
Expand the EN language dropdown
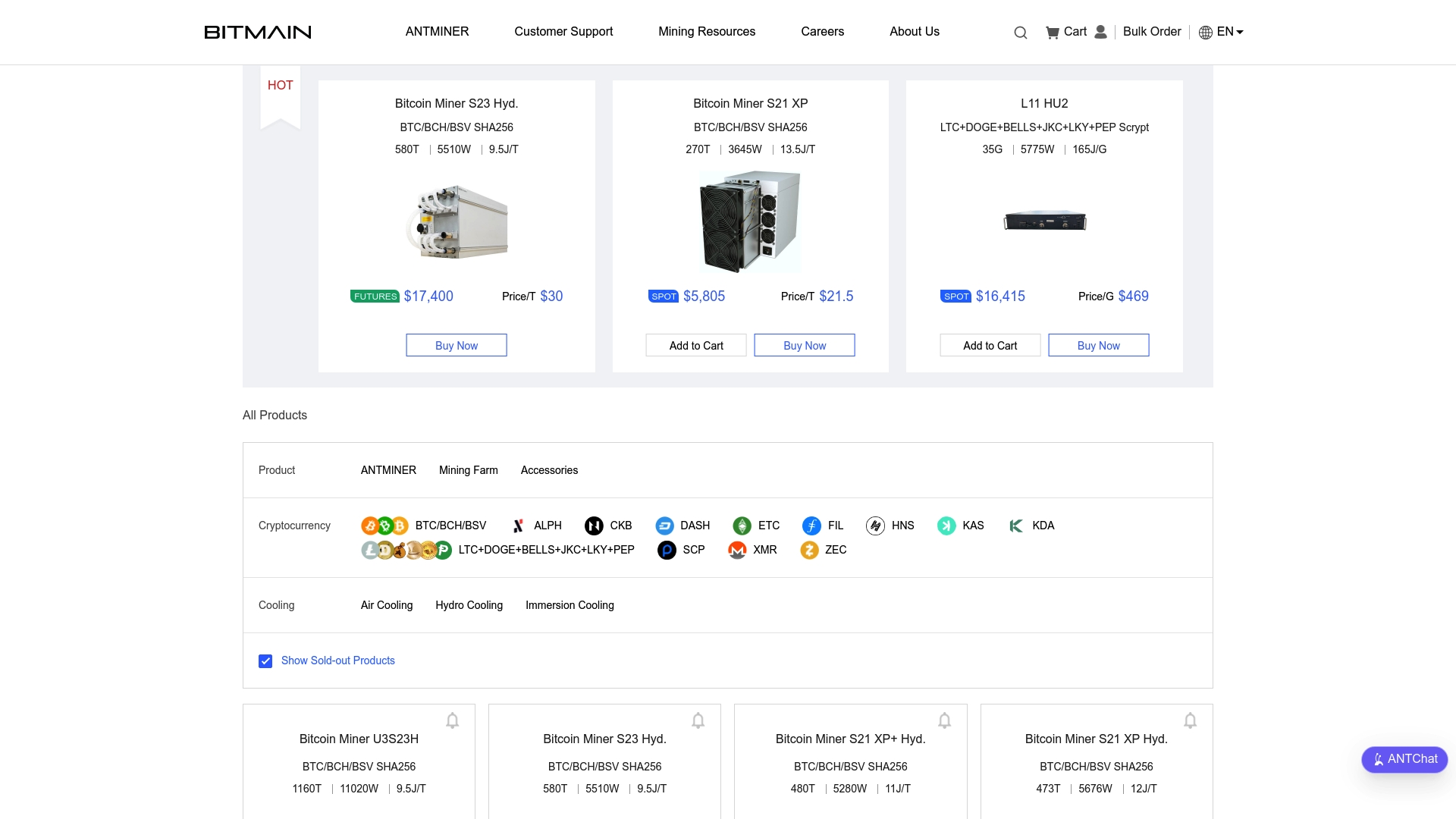point(1228,32)
